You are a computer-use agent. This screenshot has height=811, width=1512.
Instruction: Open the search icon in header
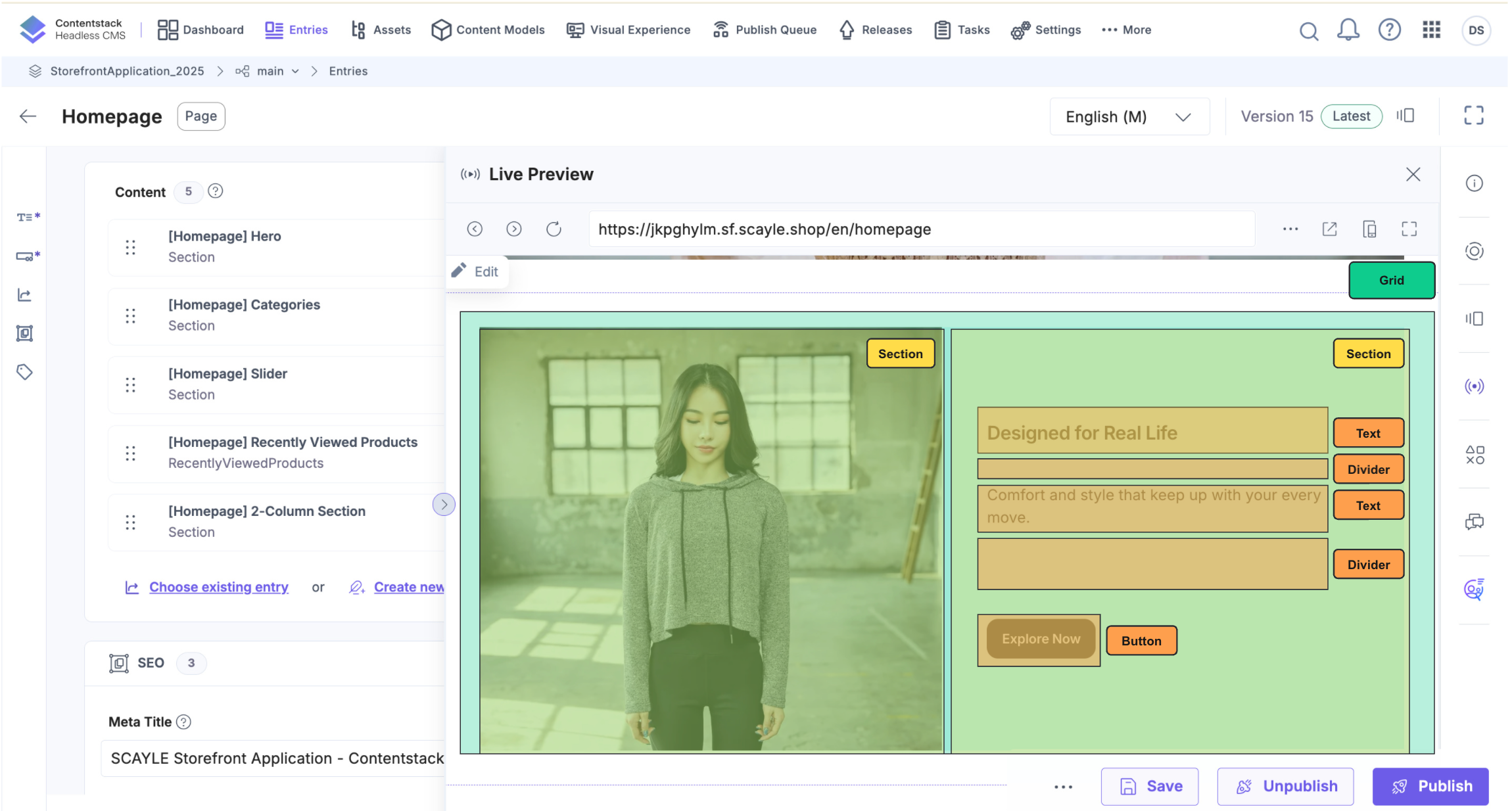(1308, 30)
